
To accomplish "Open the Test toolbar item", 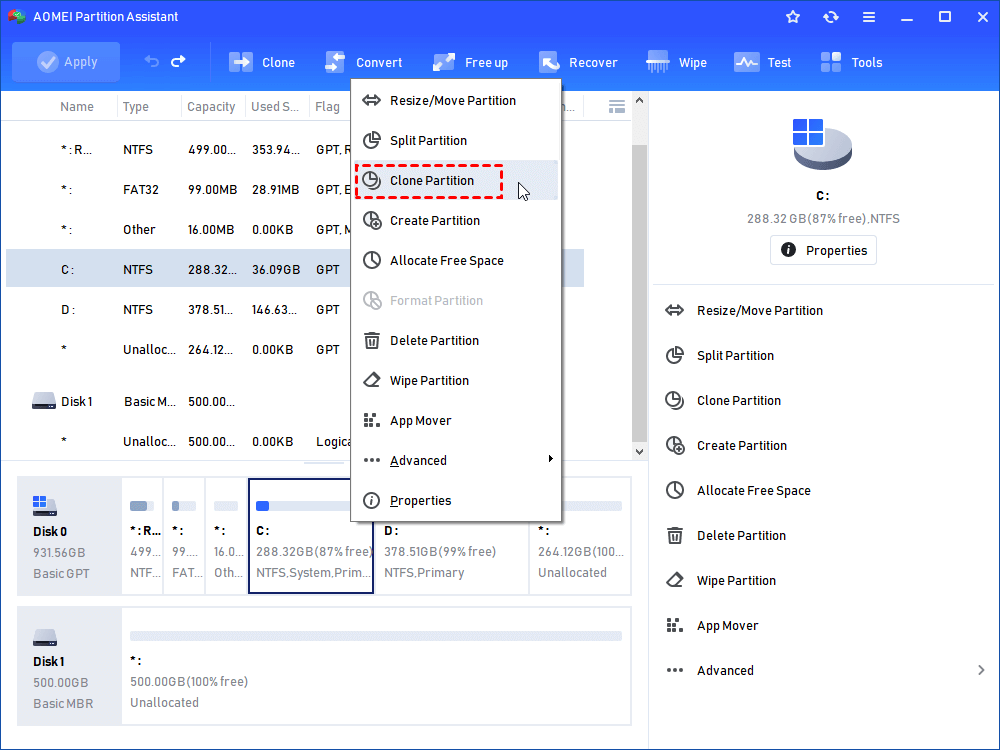I will pyautogui.click(x=763, y=62).
